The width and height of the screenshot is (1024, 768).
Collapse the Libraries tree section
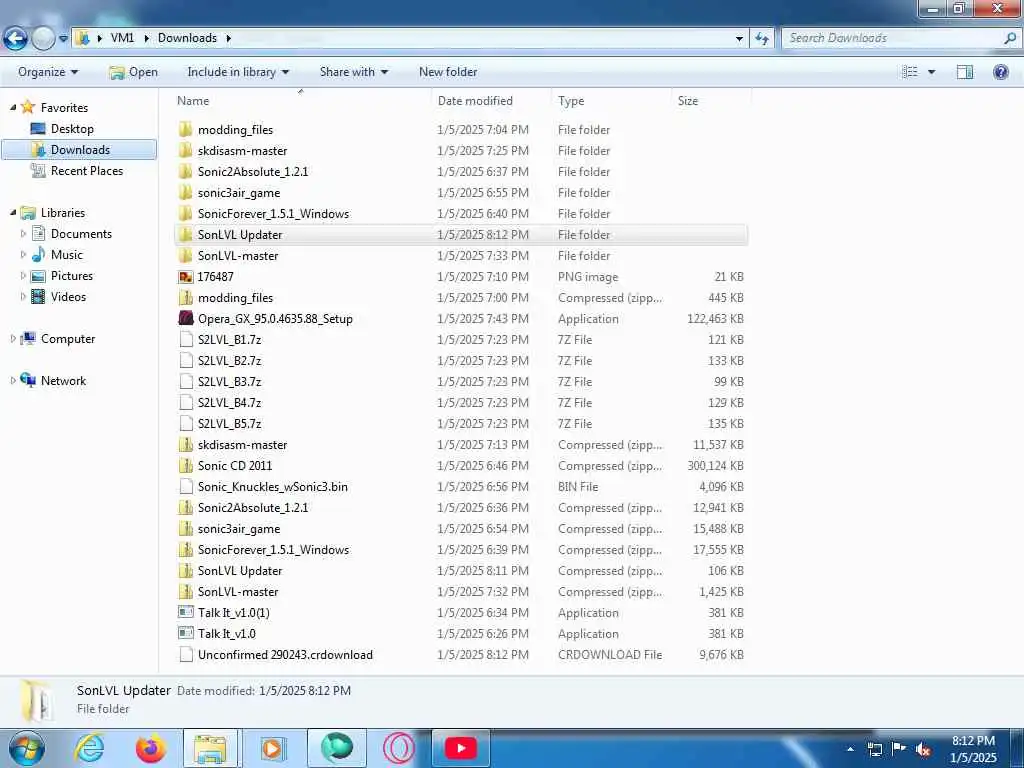(x=12, y=212)
